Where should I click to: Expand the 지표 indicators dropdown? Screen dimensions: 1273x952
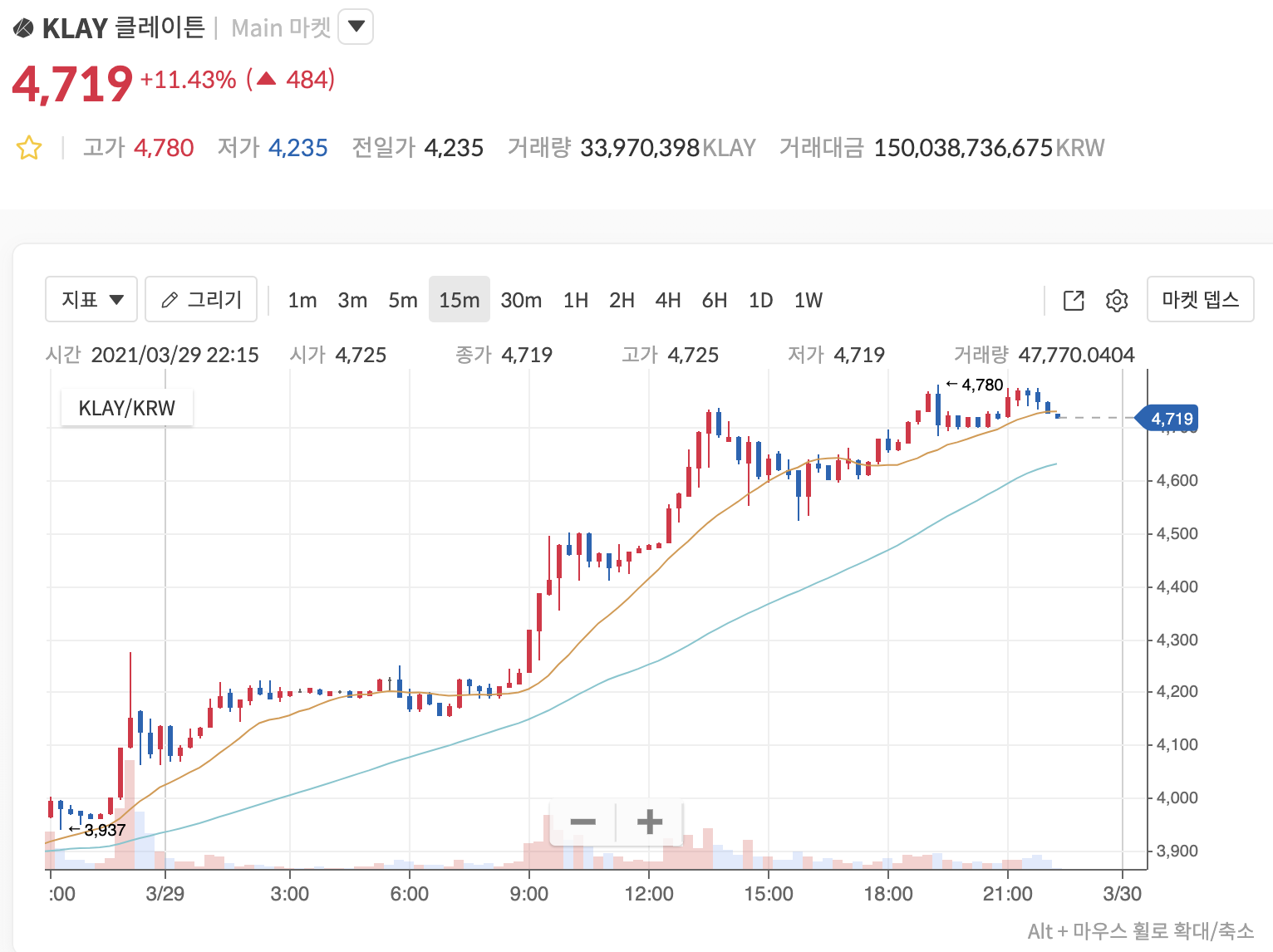(91, 299)
